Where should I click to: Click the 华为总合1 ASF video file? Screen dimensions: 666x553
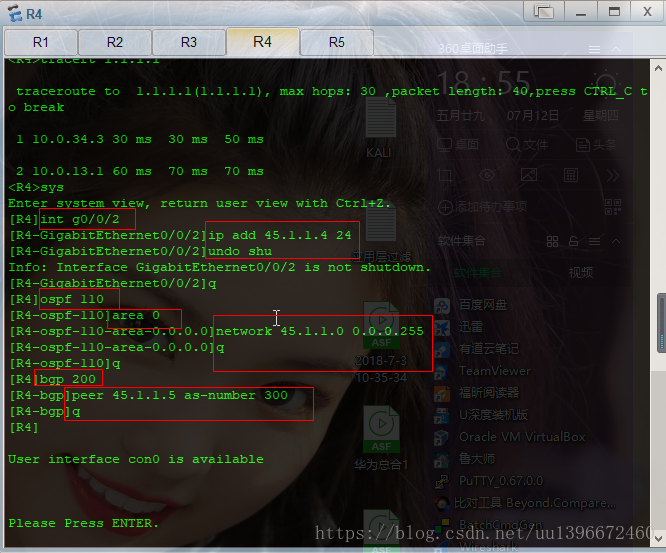click(381, 438)
